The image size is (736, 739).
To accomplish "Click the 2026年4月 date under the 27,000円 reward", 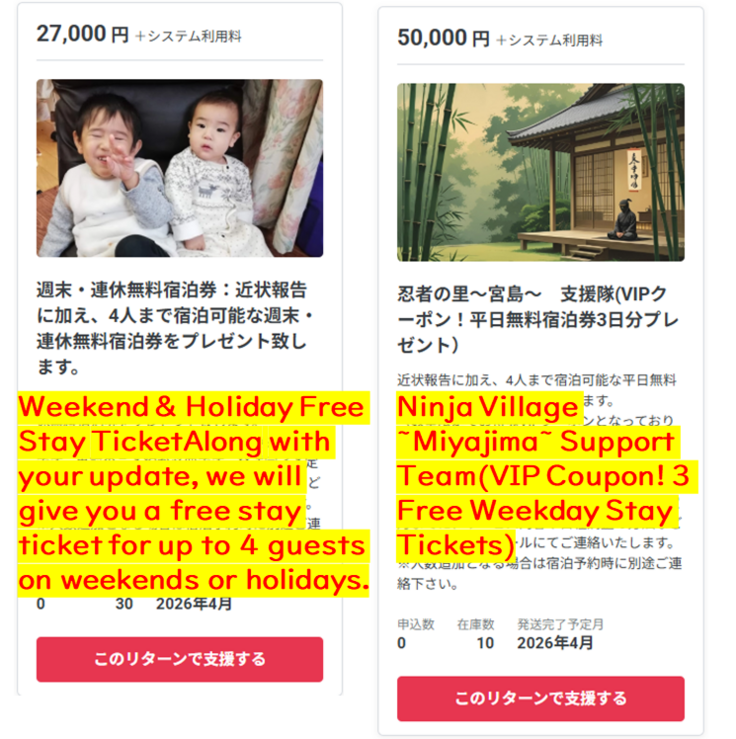I will (194, 604).
